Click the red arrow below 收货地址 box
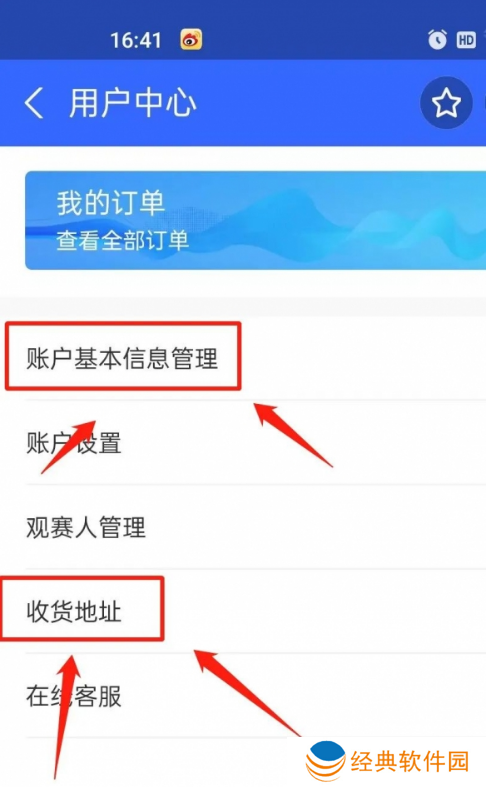 (67, 717)
